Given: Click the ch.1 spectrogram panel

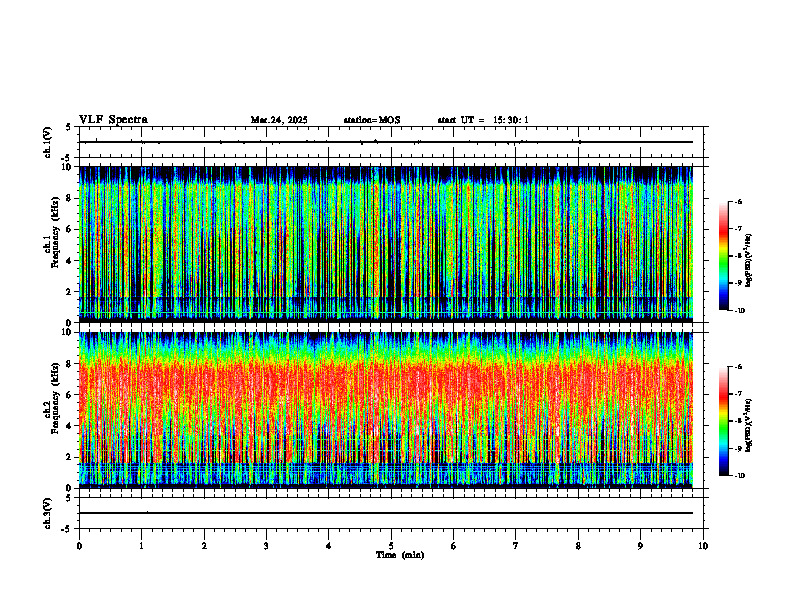Looking at the screenshot, I should point(386,244).
